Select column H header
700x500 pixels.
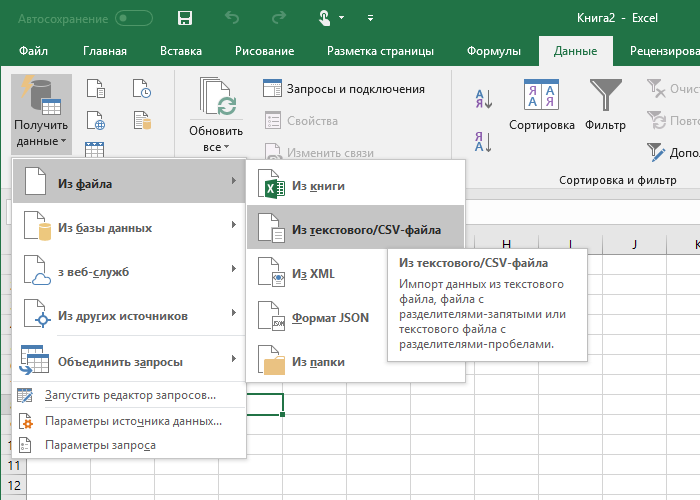tap(506, 244)
